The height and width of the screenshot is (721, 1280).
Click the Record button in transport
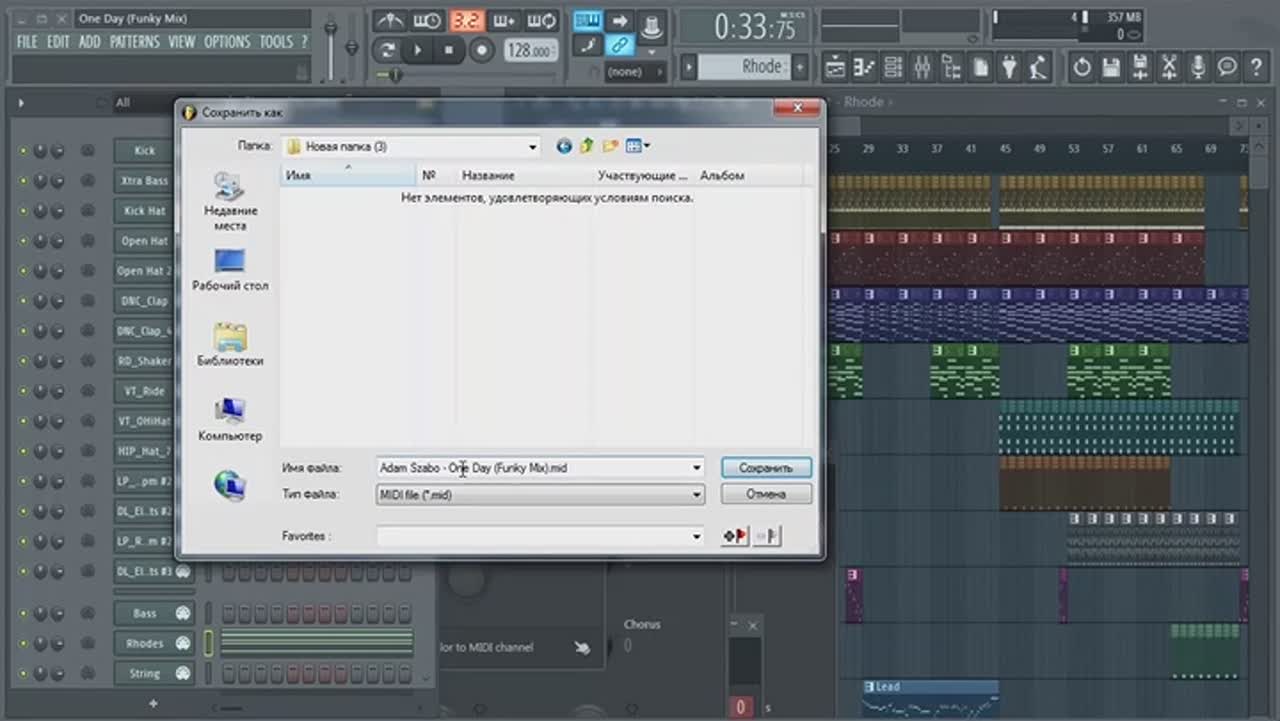click(x=482, y=50)
